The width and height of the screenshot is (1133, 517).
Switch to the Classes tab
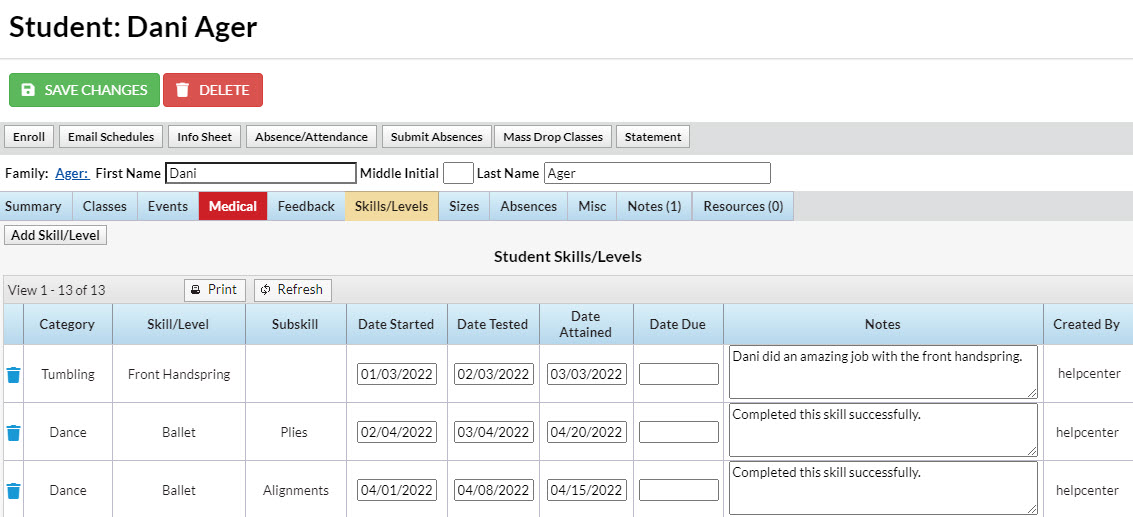[x=105, y=206]
